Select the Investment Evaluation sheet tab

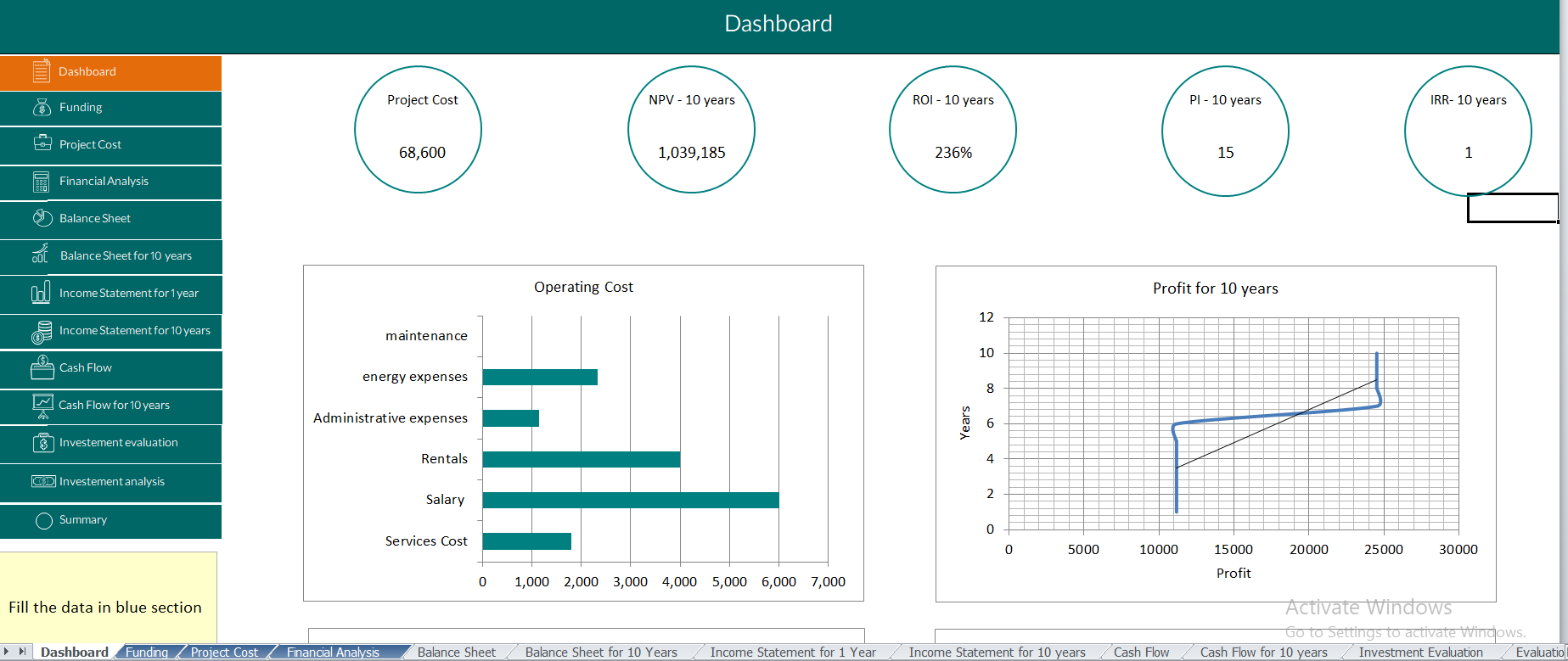(x=1421, y=653)
